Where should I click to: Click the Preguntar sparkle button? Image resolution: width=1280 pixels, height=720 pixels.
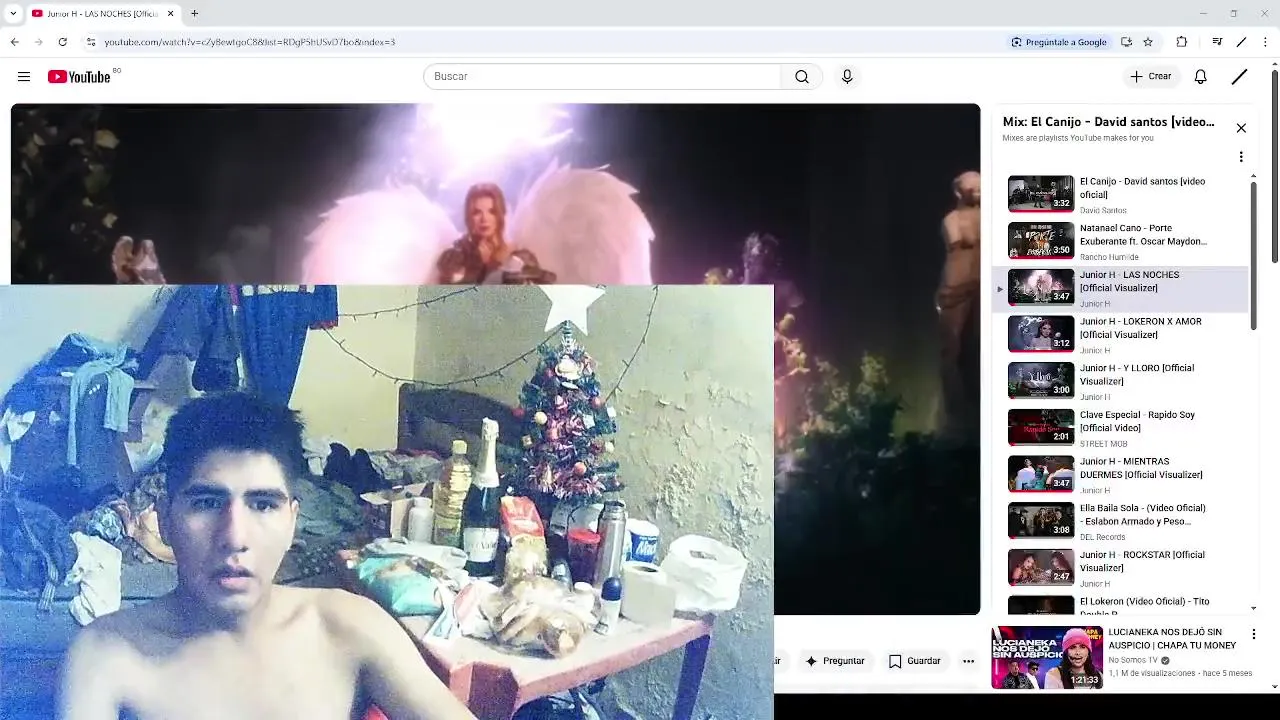tap(835, 661)
